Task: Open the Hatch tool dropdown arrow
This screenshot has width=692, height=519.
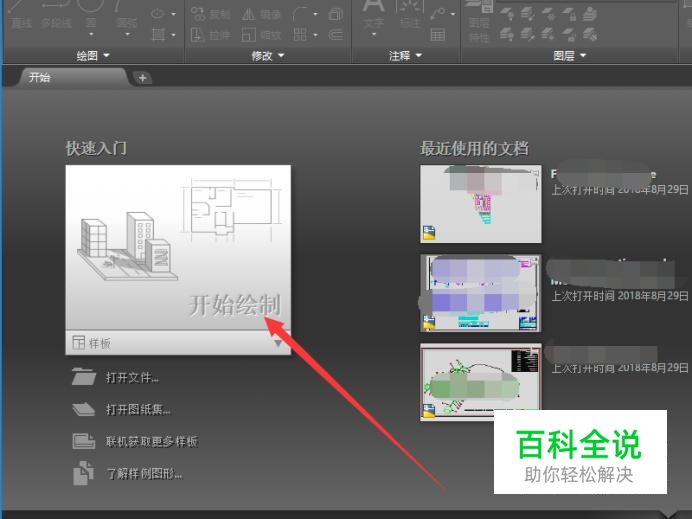Action: tap(173, 34)
